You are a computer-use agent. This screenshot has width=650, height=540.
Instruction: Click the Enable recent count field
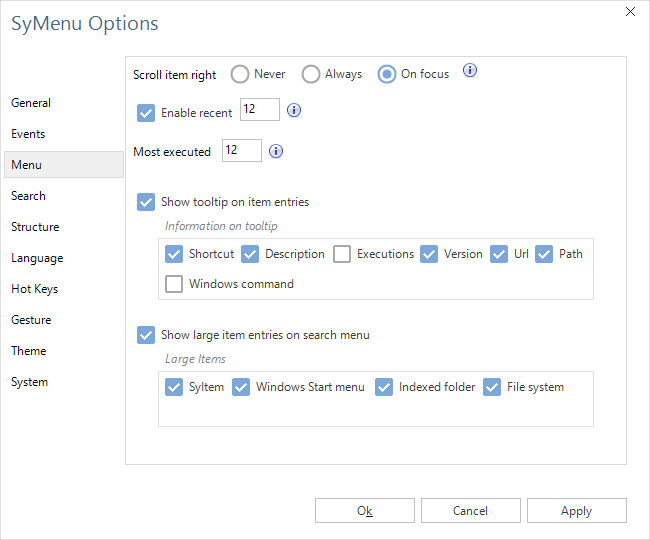[x=260, y=109]
